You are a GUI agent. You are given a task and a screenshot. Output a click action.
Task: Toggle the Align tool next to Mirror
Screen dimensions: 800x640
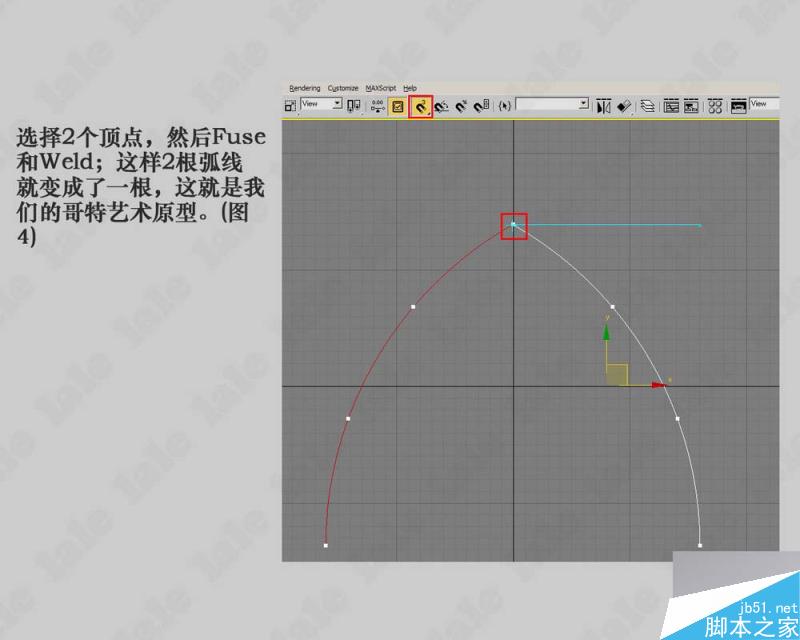[623, 104]
